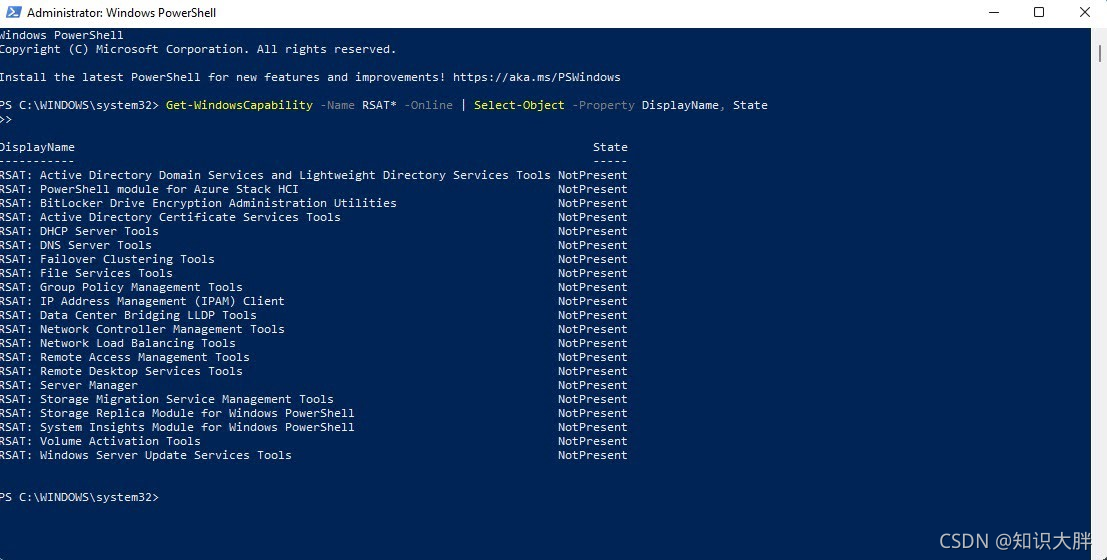Click the BitLocker Drive Encryption Administration Utilities row
Image resolution: width=1107 pixels, height=560 pixels.
tap(313, 203)
